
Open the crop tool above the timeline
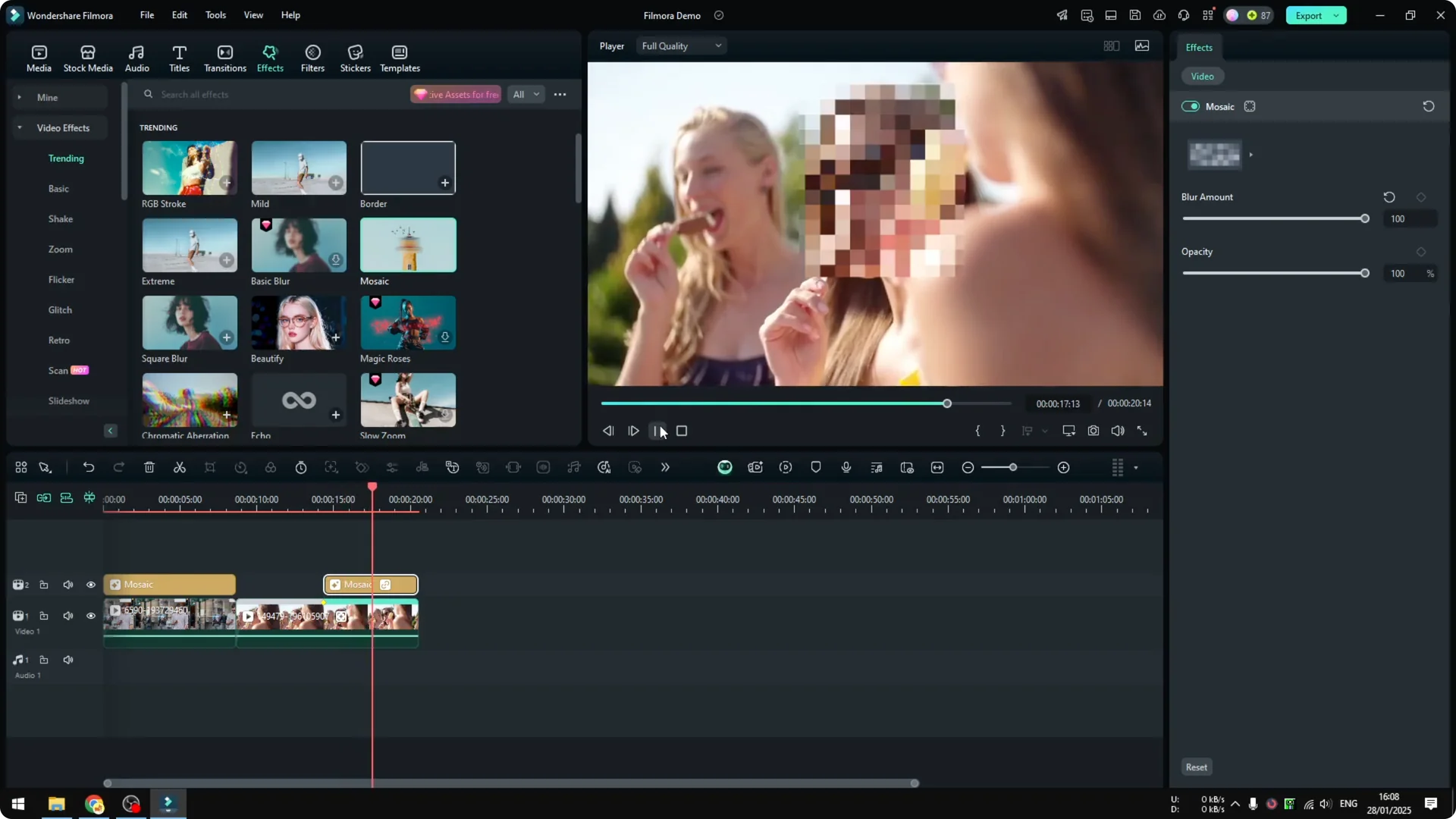210,467
